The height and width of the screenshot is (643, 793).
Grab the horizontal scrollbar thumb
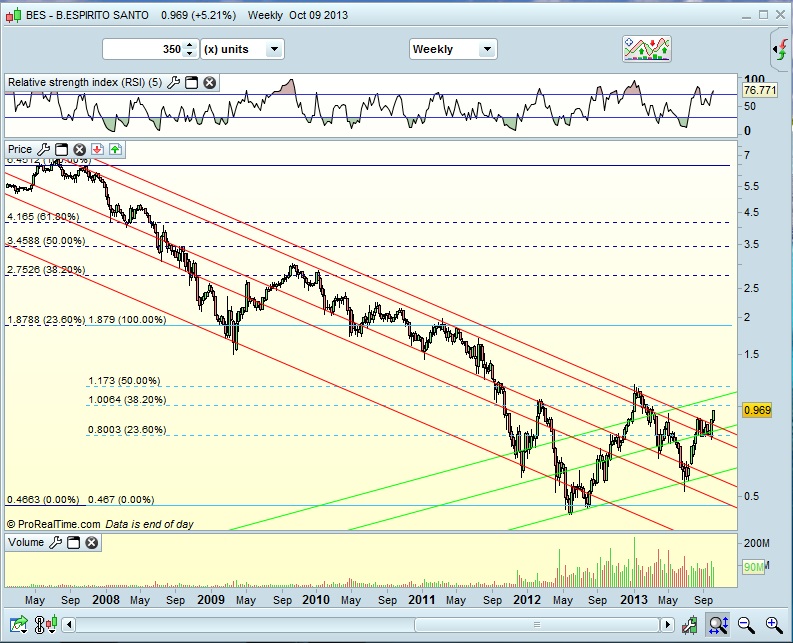[x=537, y=625]
